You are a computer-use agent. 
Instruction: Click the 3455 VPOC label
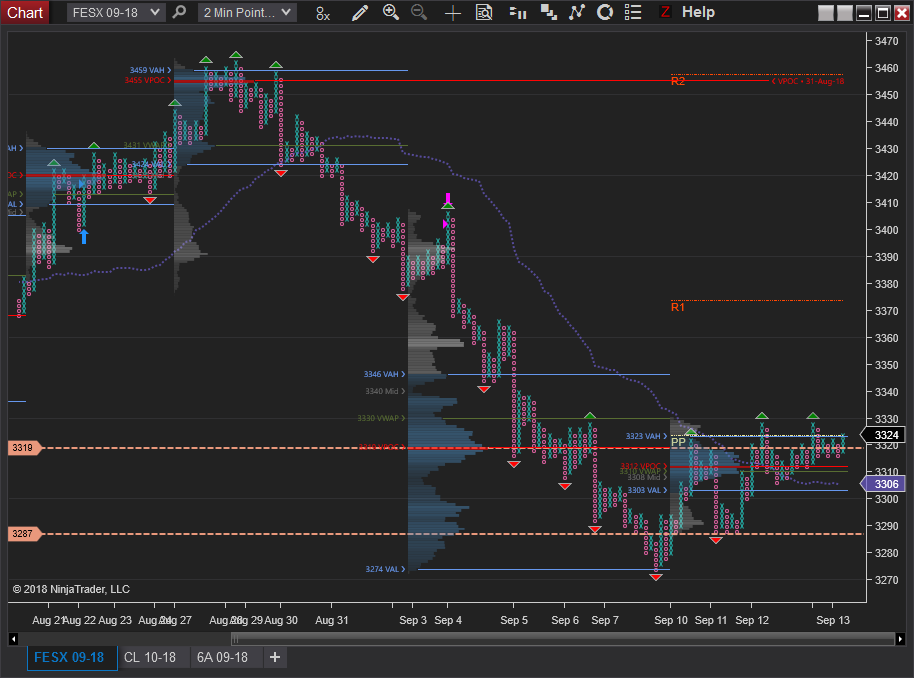click(148, 80)
